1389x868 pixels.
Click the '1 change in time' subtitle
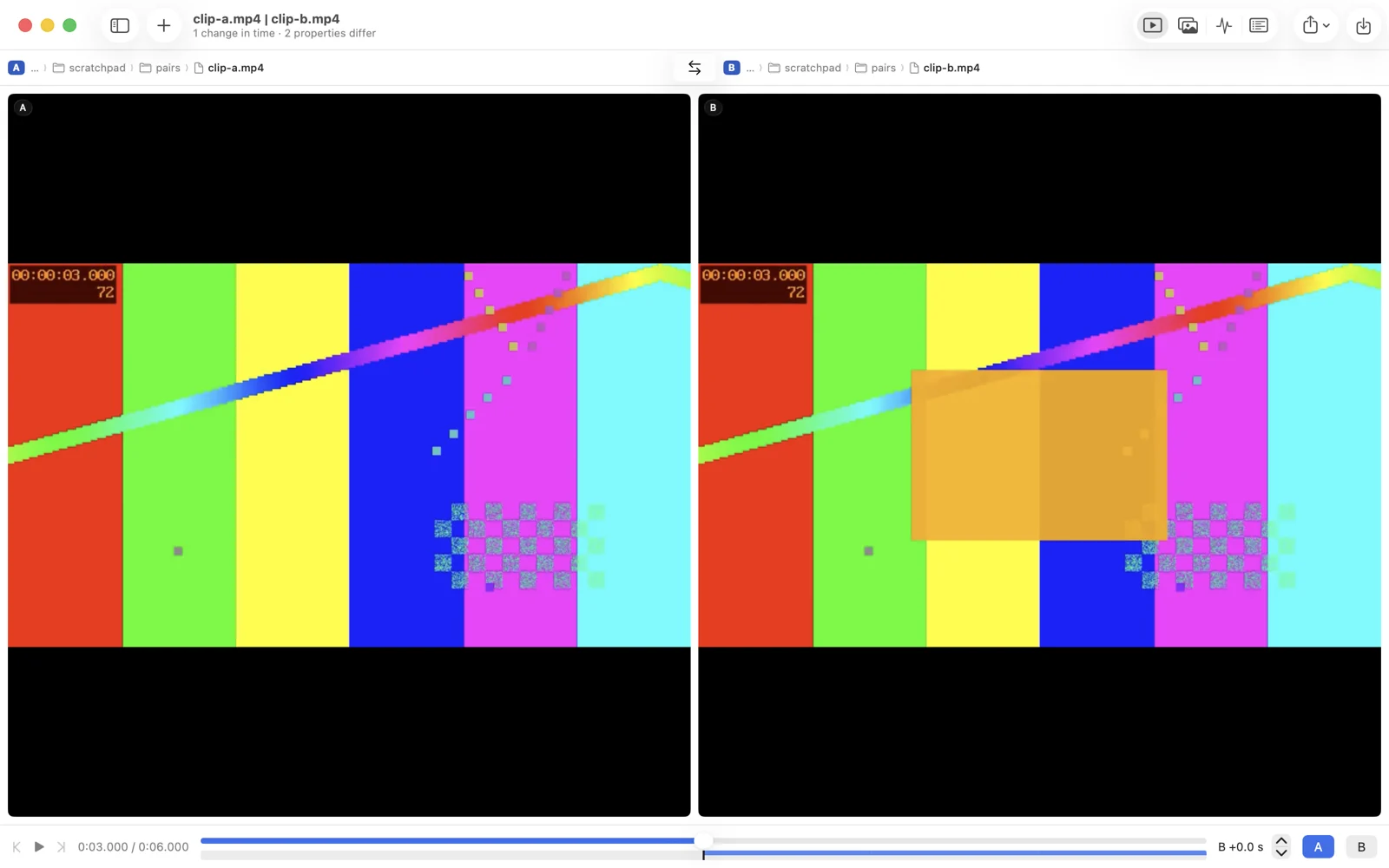pos(234,34)
